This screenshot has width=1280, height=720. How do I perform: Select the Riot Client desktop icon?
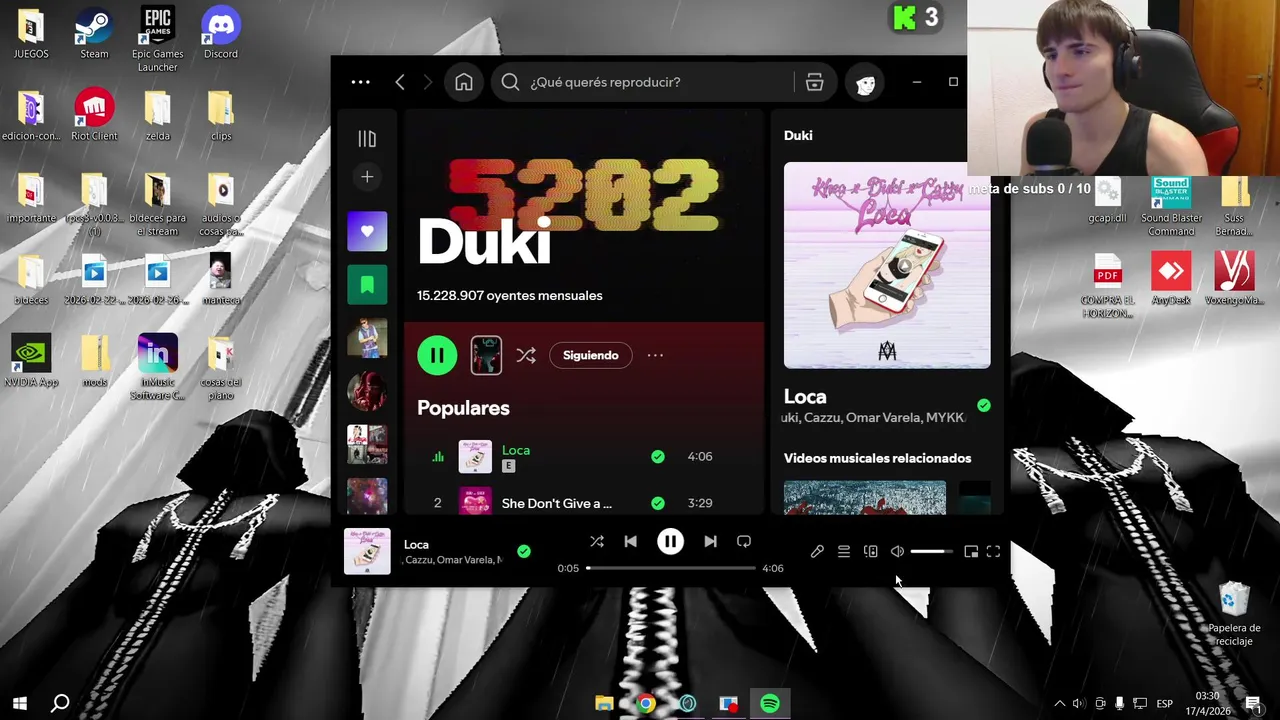(x=94, y=116)
